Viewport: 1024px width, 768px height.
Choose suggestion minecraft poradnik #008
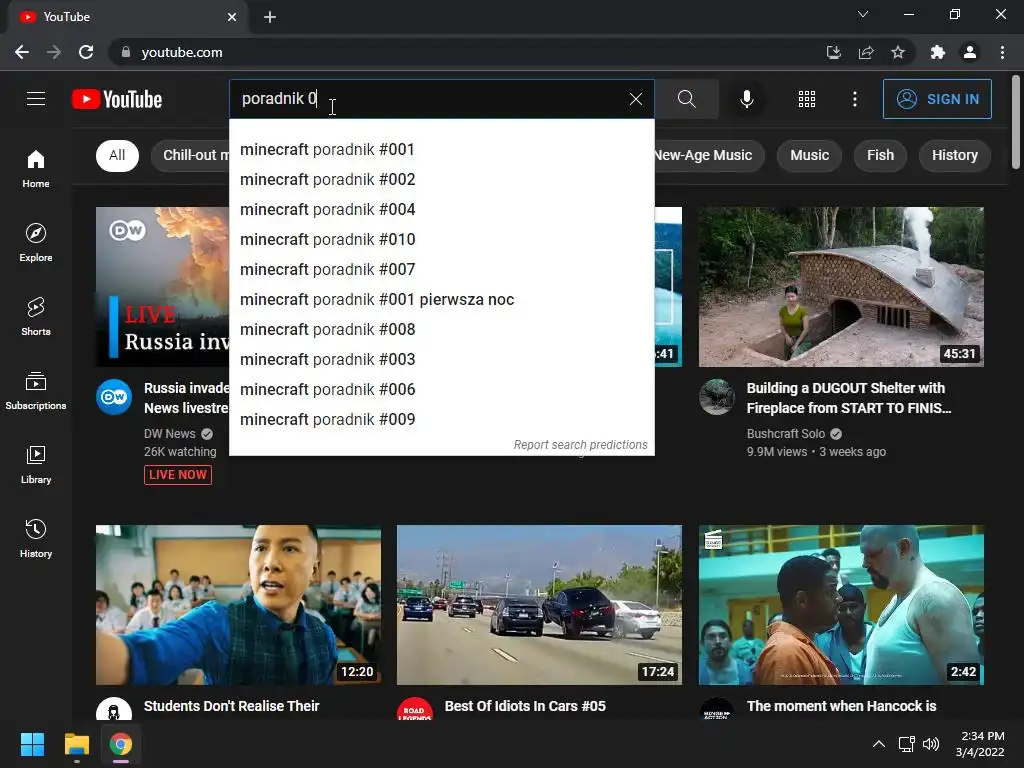(x=441, y=330)
